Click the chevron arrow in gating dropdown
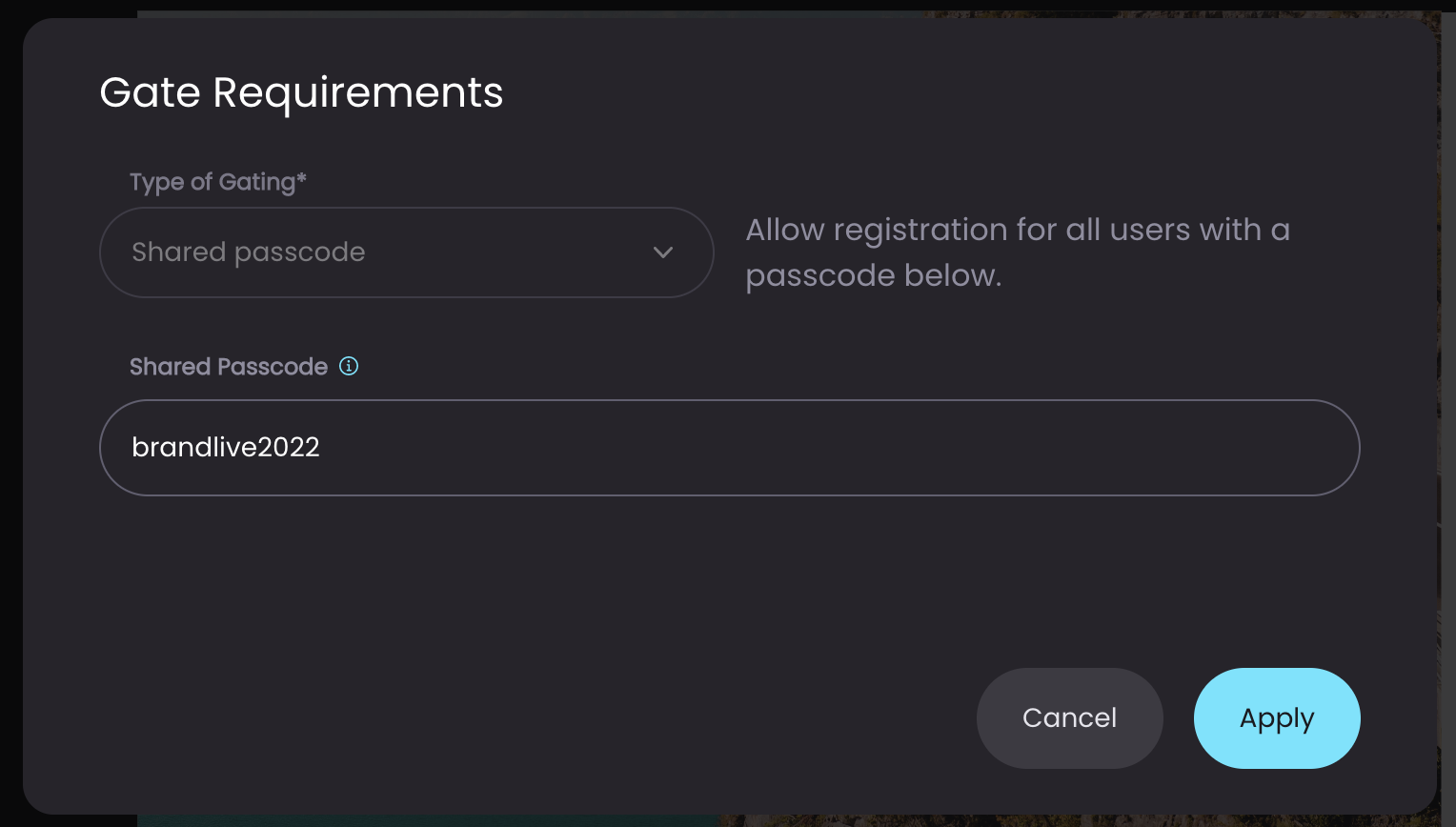Image resolution: width=1456 pixels, height=827 pixels. (663, 252)
